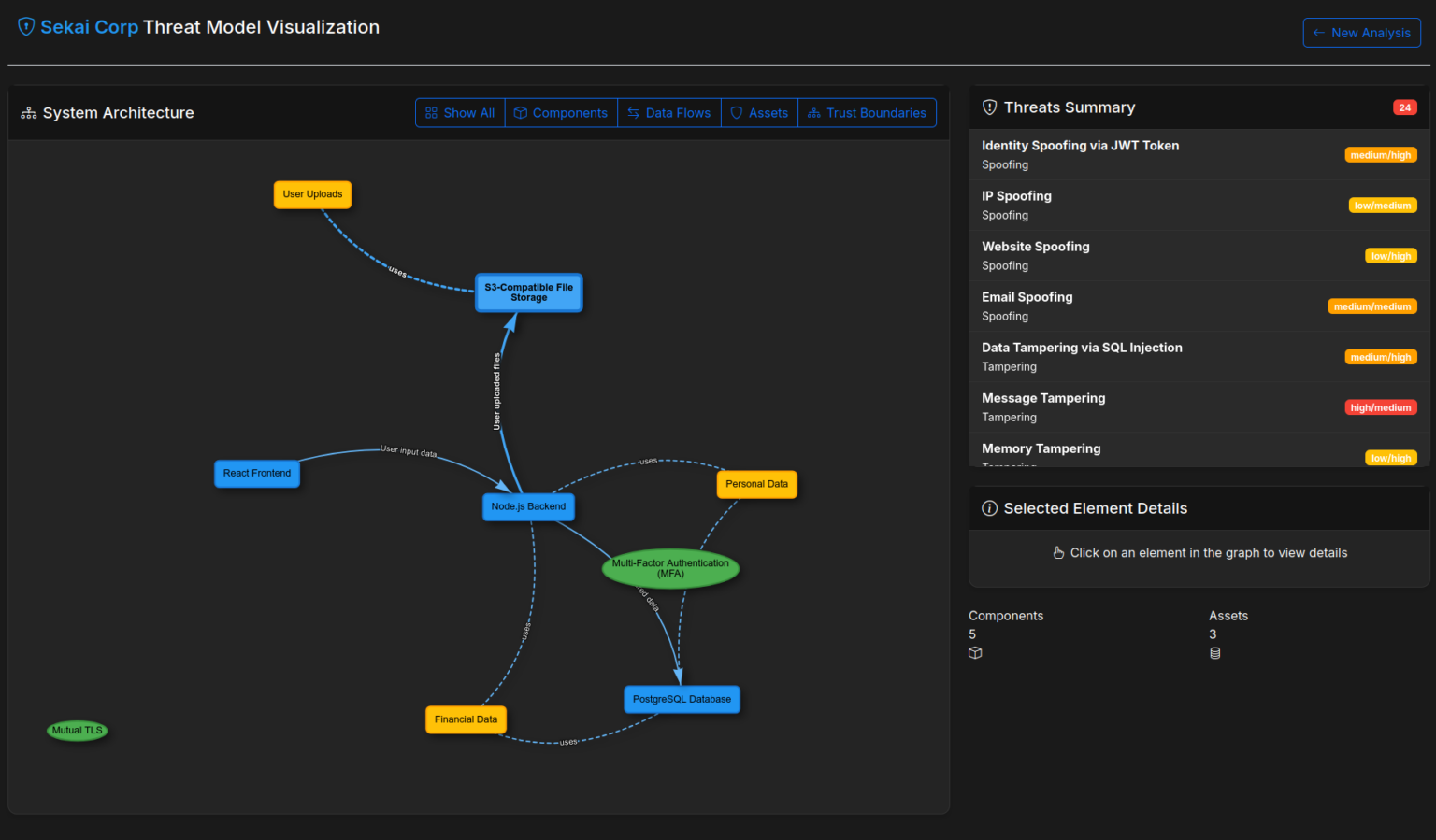The height and width of the screenshot is (840, 1436).
Task: Click the info icon beside Selected Element Details
Action: pyautogui.click(x=989, y=508)
